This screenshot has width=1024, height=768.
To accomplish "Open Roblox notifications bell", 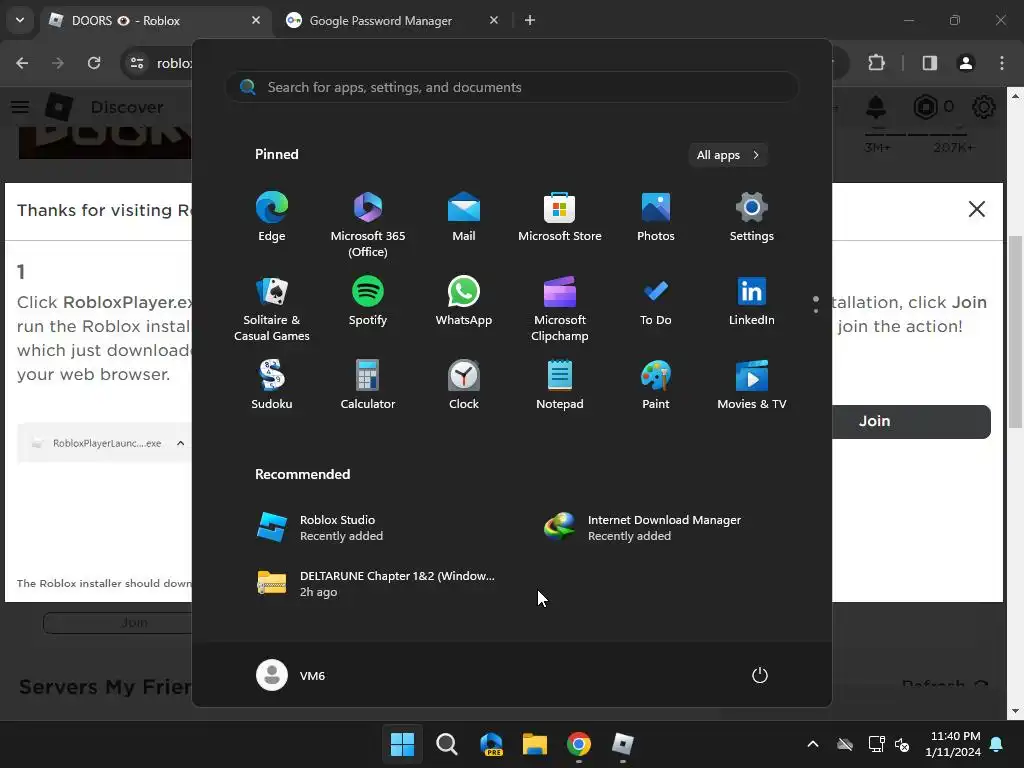I will point(876,107).
